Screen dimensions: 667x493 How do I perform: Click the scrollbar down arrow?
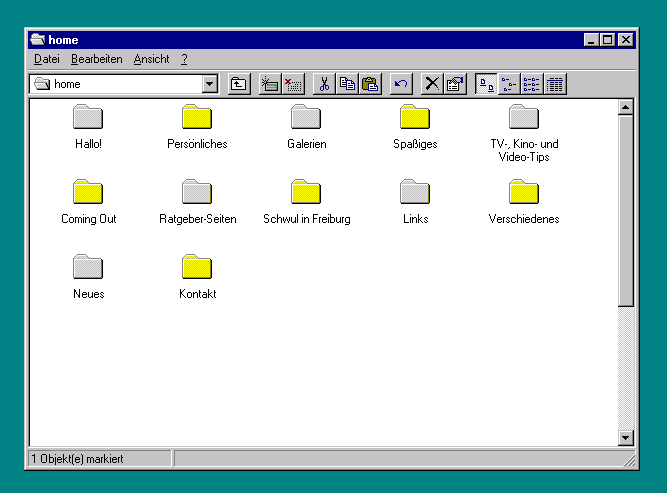626,438
